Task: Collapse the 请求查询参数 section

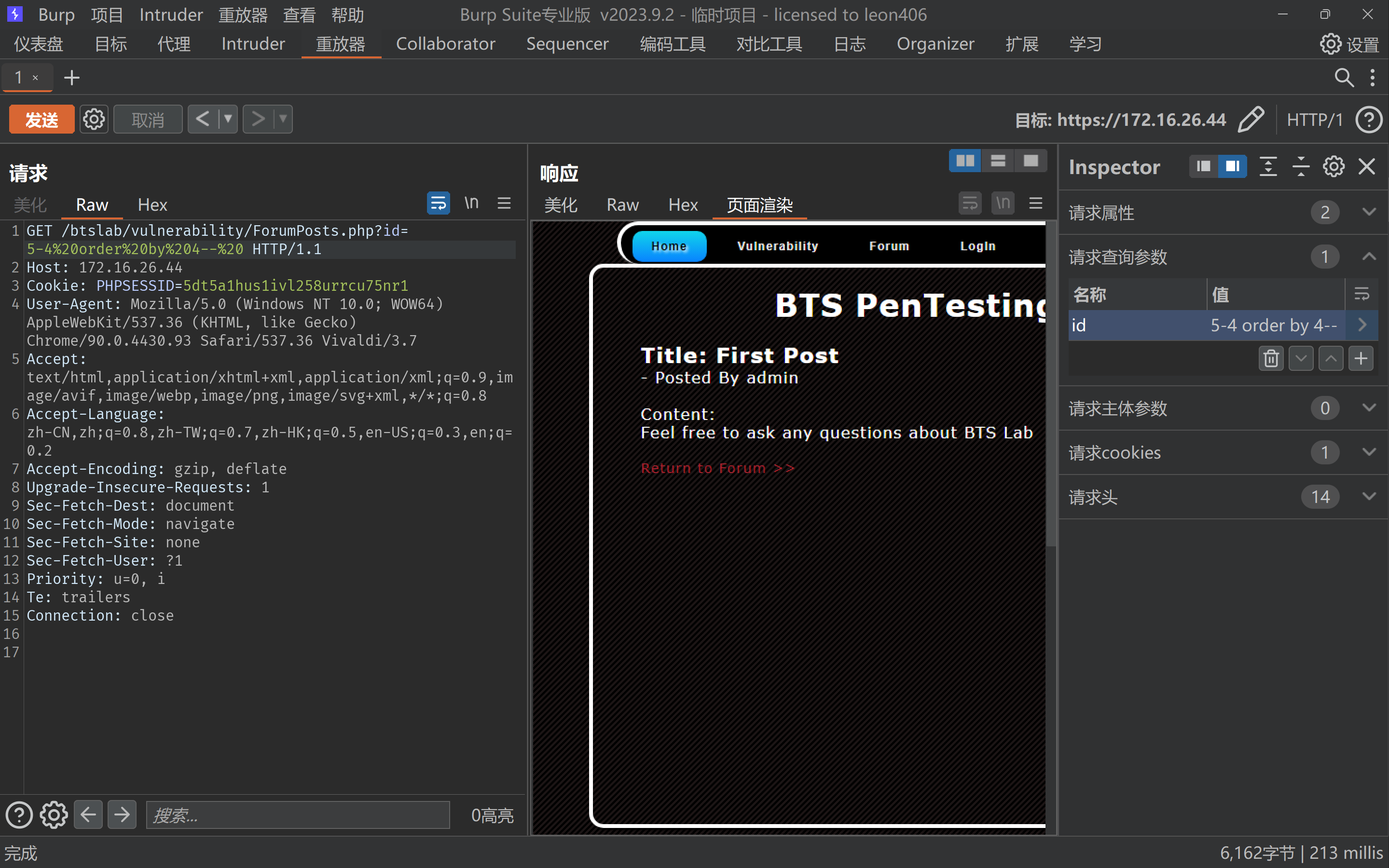Action: [x=1369, y=257]
